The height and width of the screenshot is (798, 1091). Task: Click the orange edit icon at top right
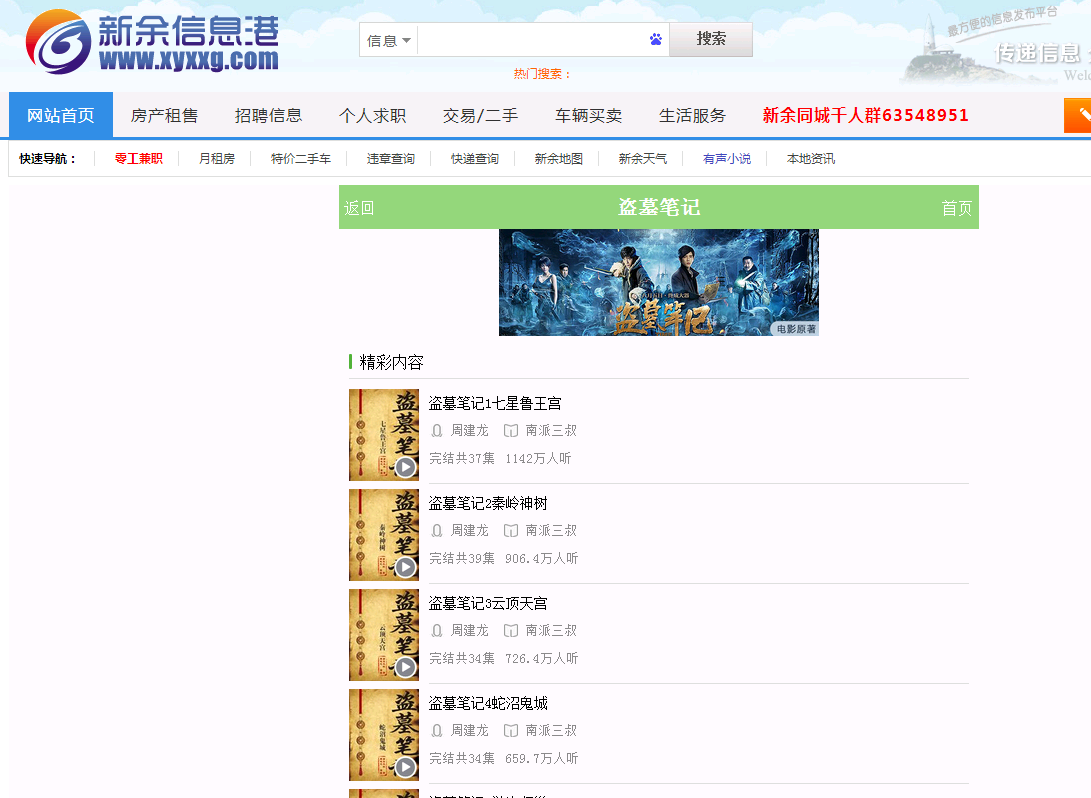(x=1078, y=115)
